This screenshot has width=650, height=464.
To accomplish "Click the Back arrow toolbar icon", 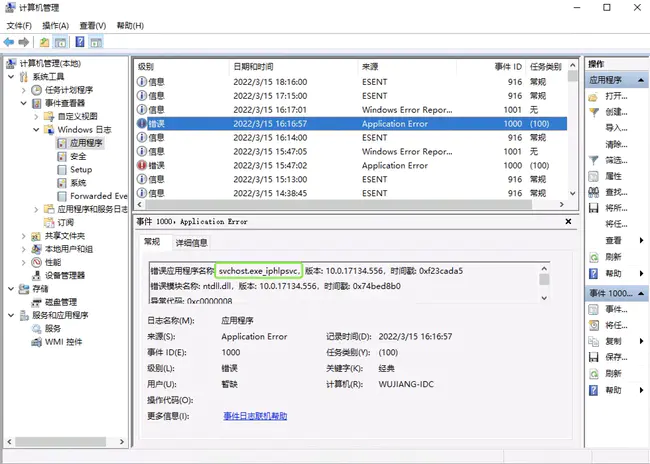I will coord(9,42).
